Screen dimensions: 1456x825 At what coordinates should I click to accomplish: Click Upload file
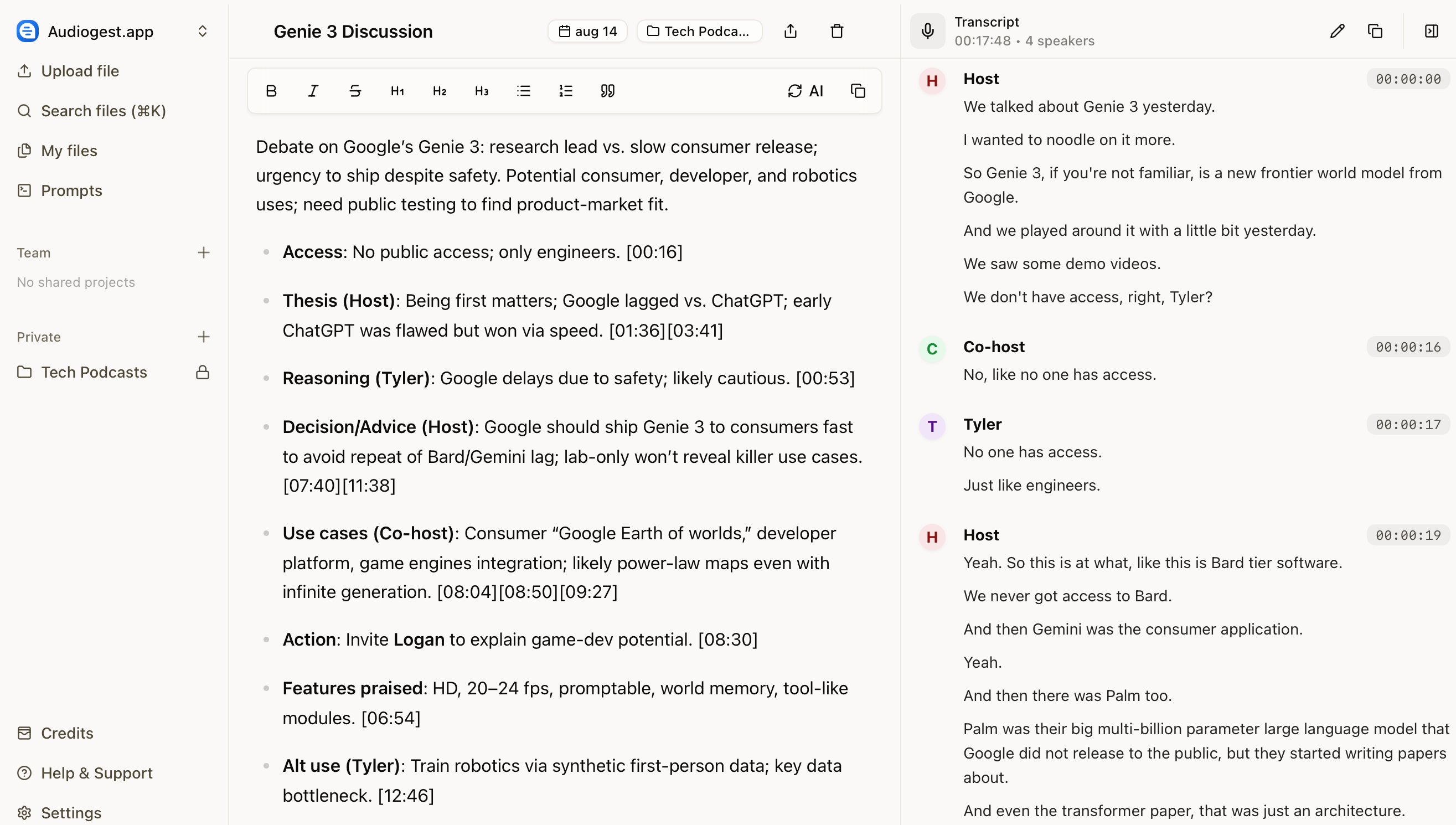(79, 71)
